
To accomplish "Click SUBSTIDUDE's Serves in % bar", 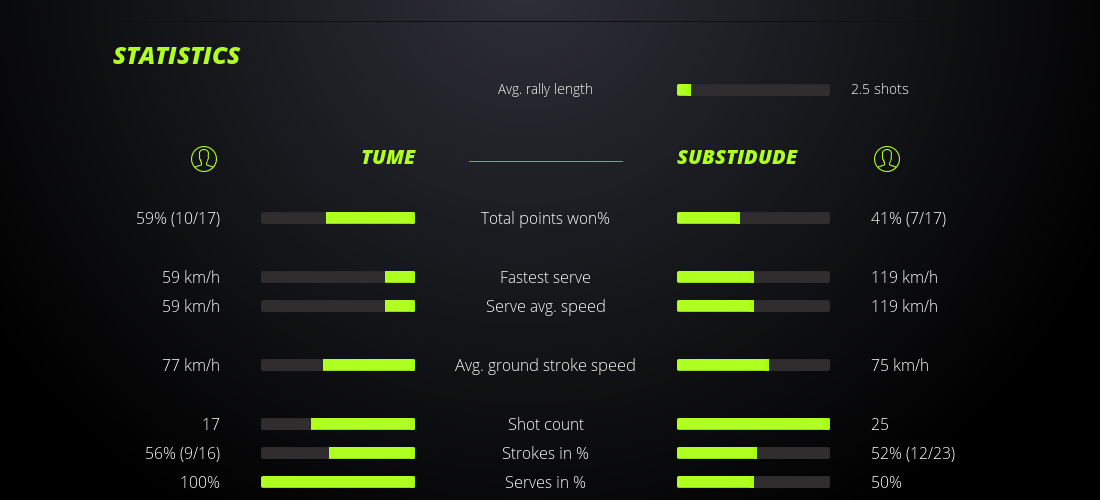I will (x=753, y=482).
